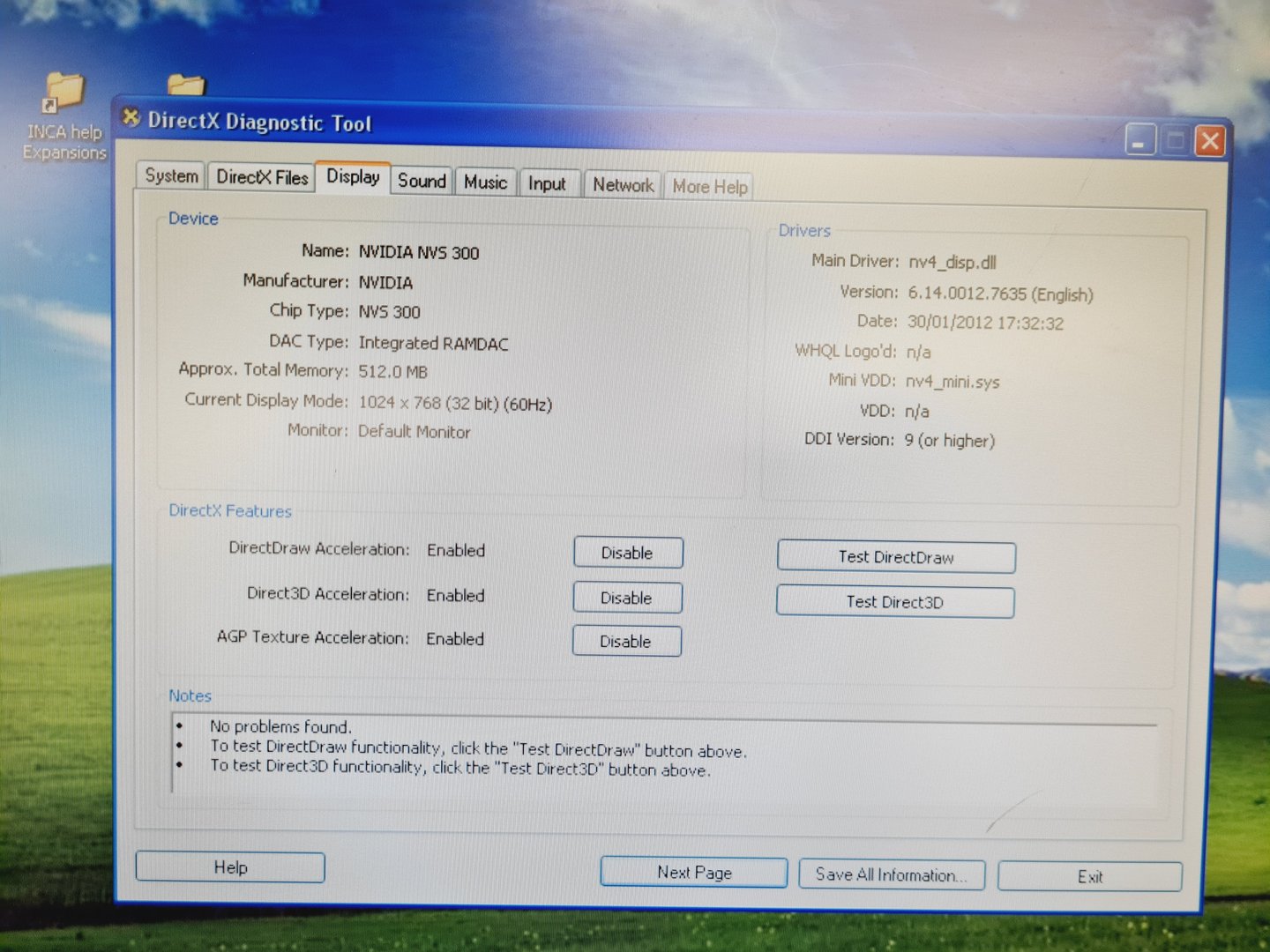Select the partially hidden desktop folder icon
This screenshot has height=952, width=1270.
pos(186,85)
